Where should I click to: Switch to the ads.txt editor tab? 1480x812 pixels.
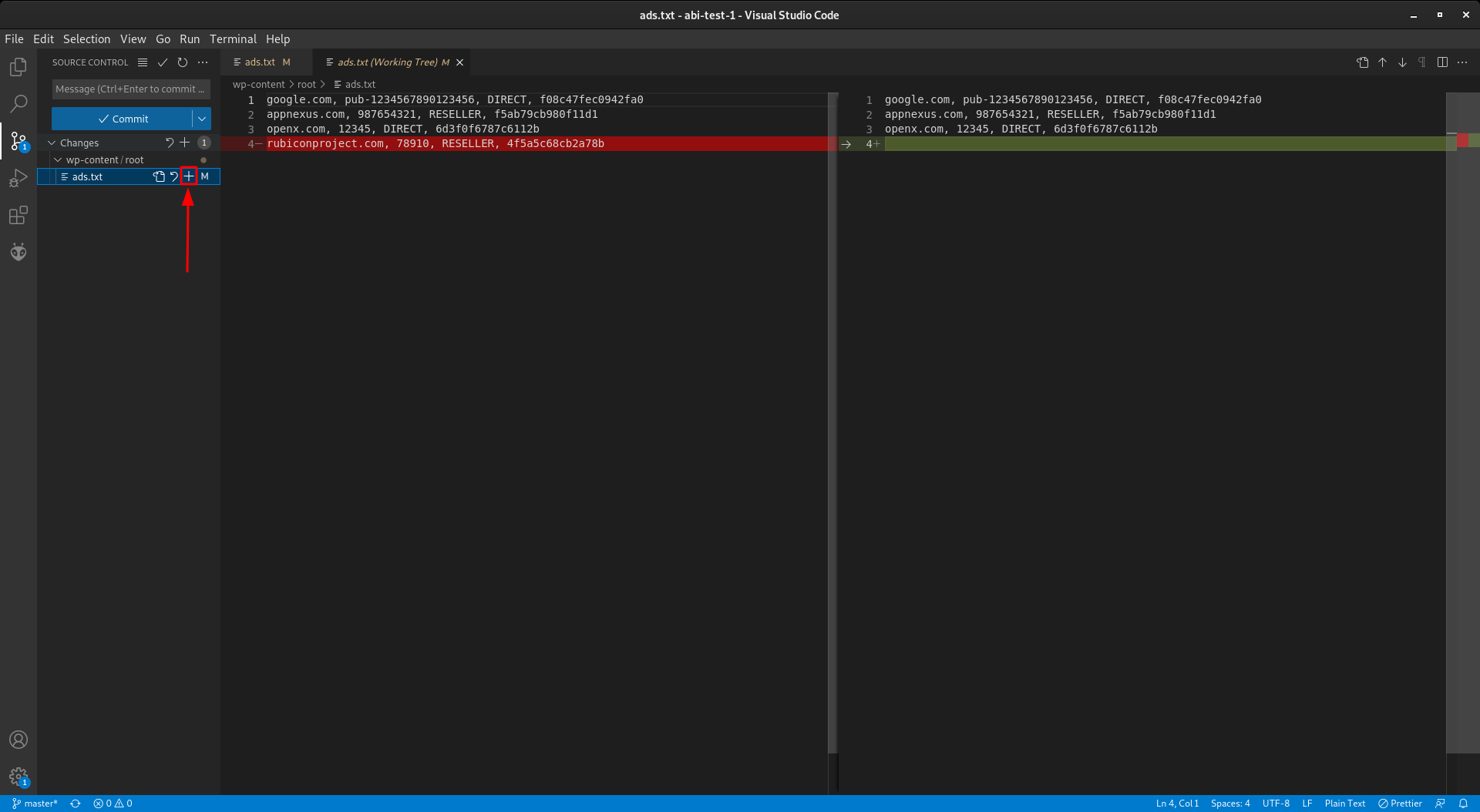(266, 62)
